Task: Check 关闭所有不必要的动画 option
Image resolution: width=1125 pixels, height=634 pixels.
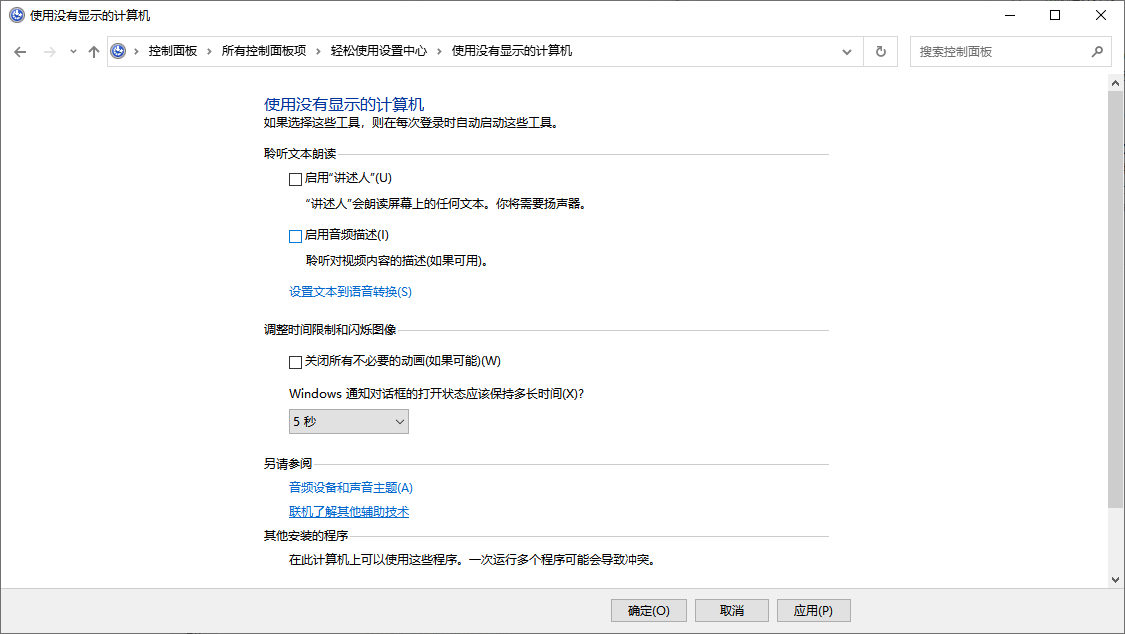Action: (x=295, y=361)
